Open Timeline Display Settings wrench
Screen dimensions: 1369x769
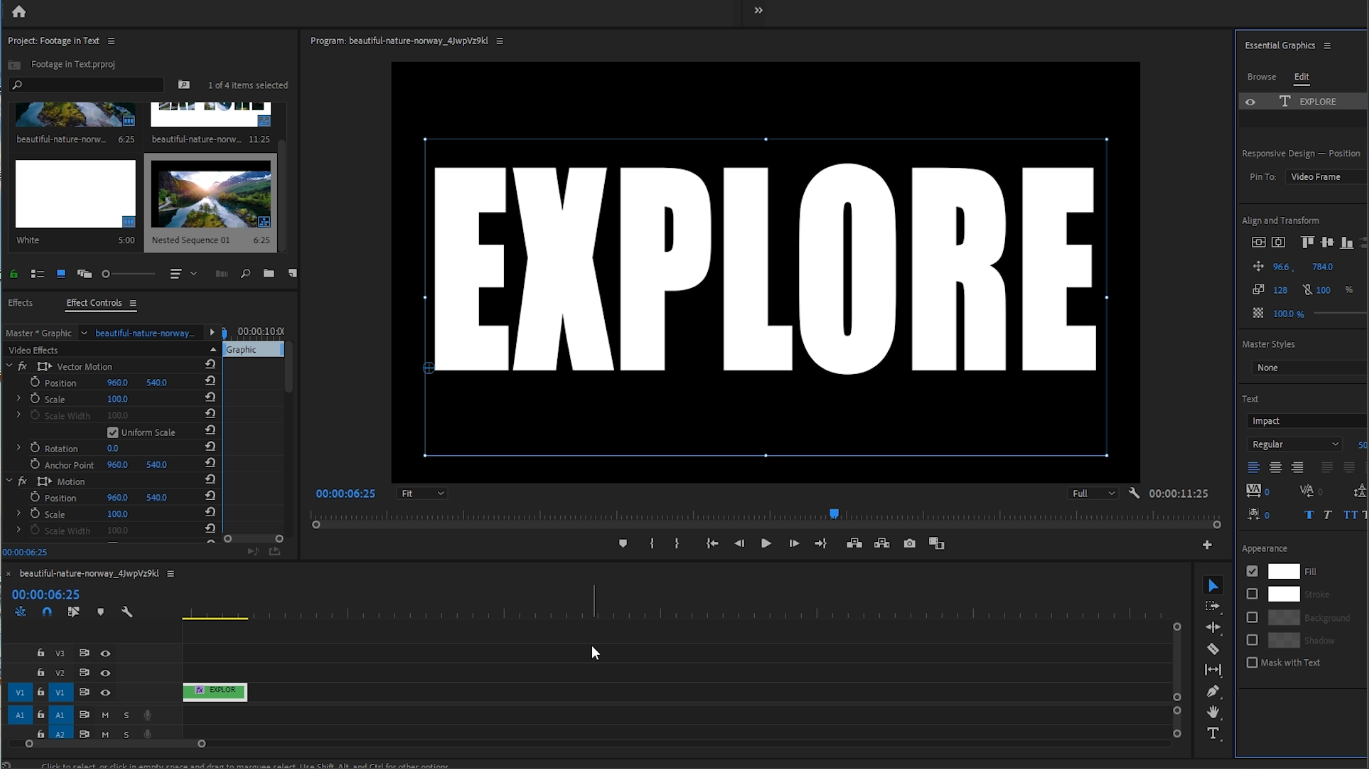(x=127, y=612)
